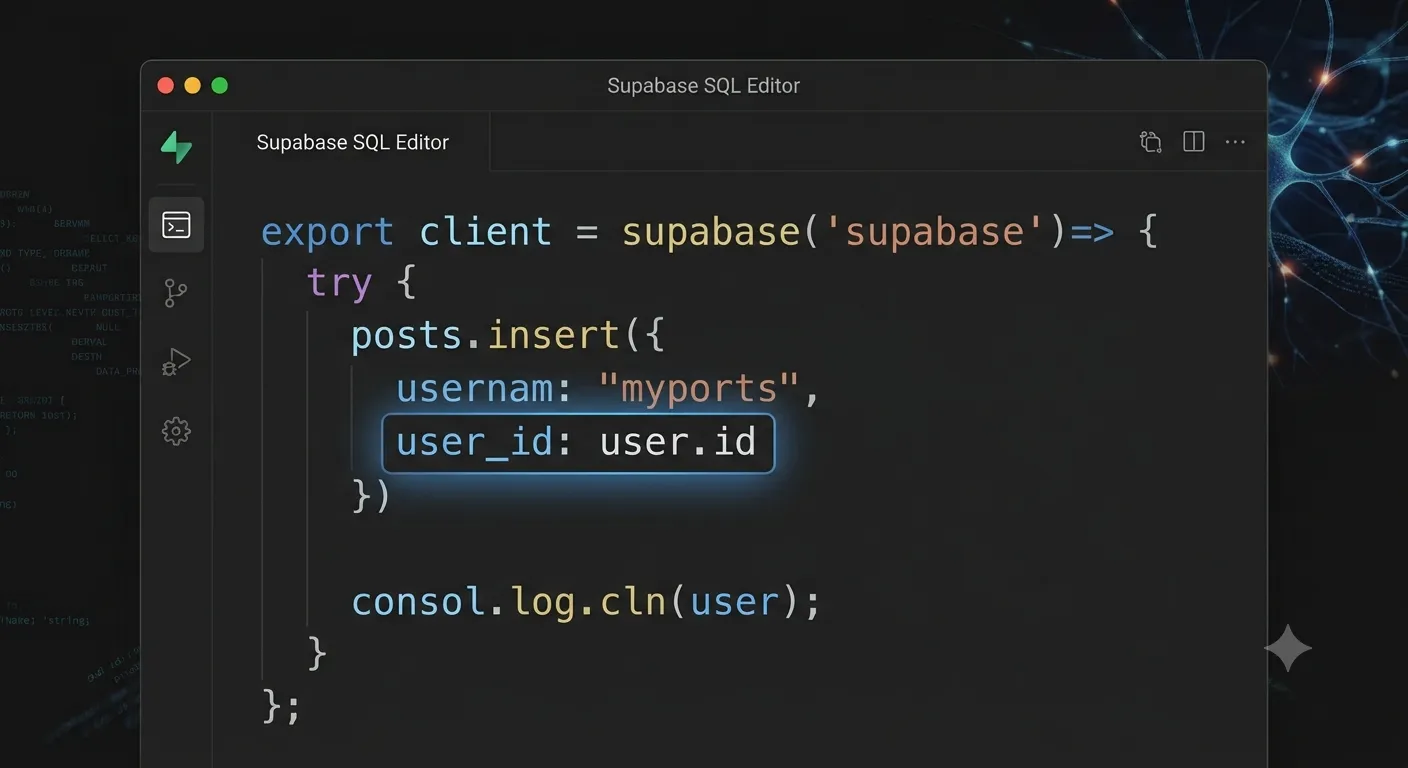Click the 'usernam' property key
Image resolution: width=1408 pixels, height=768 pixels.
474,388
